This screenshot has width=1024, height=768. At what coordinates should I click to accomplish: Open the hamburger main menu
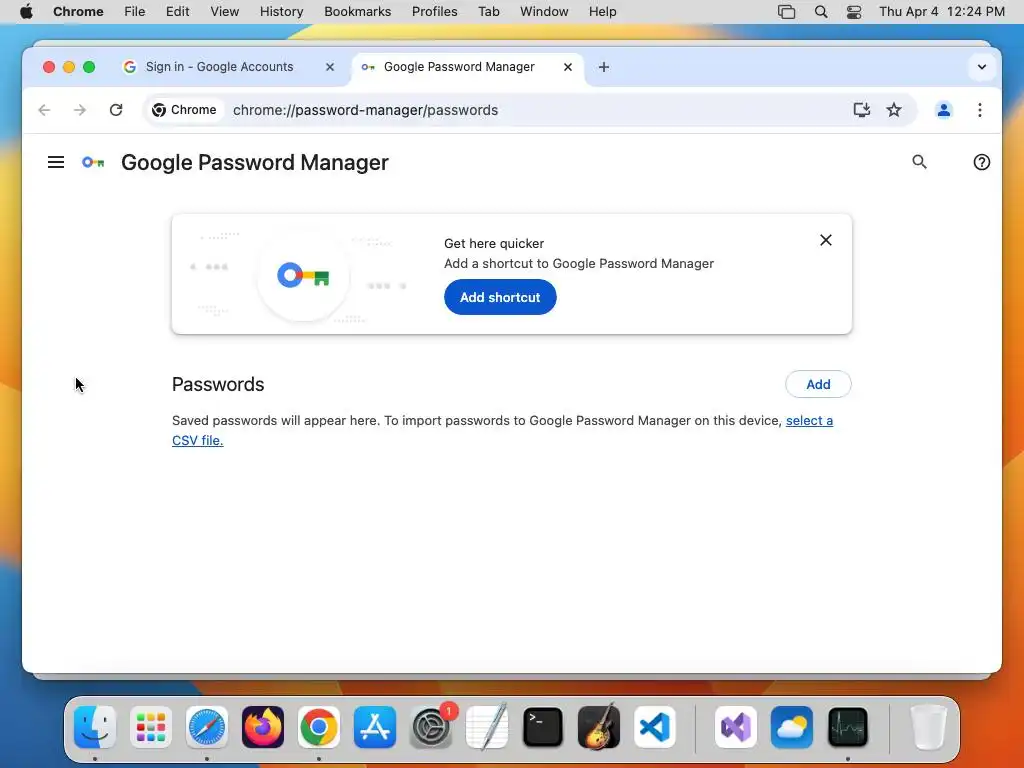(x=56, y=162)
